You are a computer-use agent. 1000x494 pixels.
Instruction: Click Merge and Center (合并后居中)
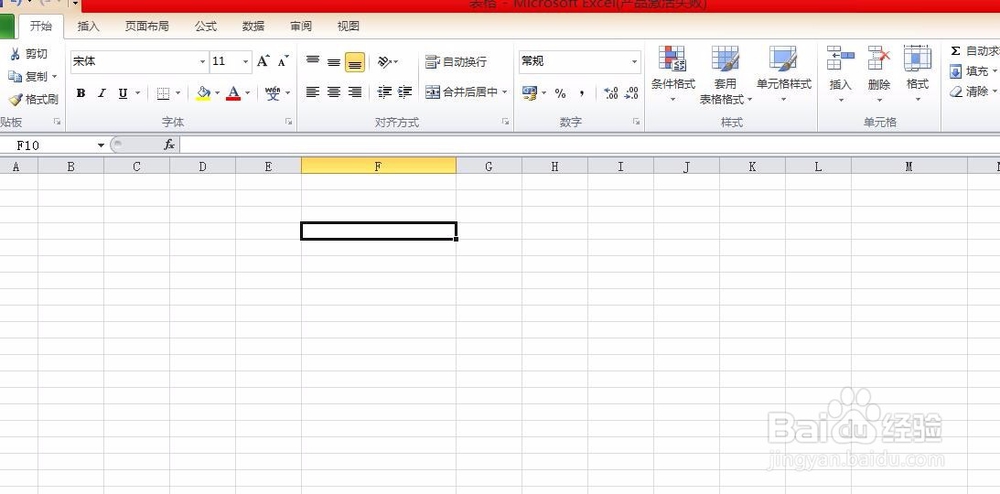click(462, 92)
